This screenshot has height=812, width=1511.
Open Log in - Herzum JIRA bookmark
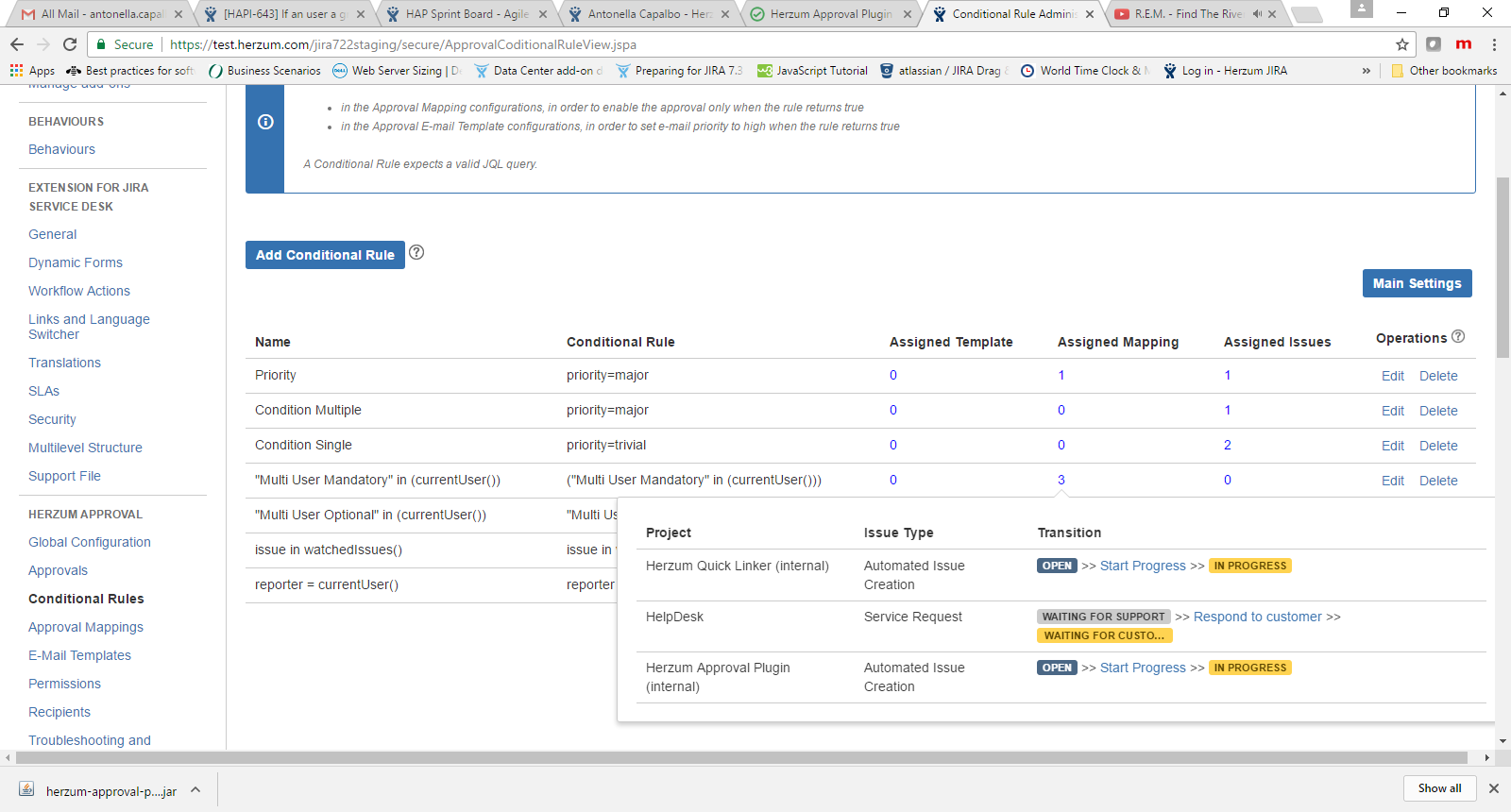(1225, 71)
